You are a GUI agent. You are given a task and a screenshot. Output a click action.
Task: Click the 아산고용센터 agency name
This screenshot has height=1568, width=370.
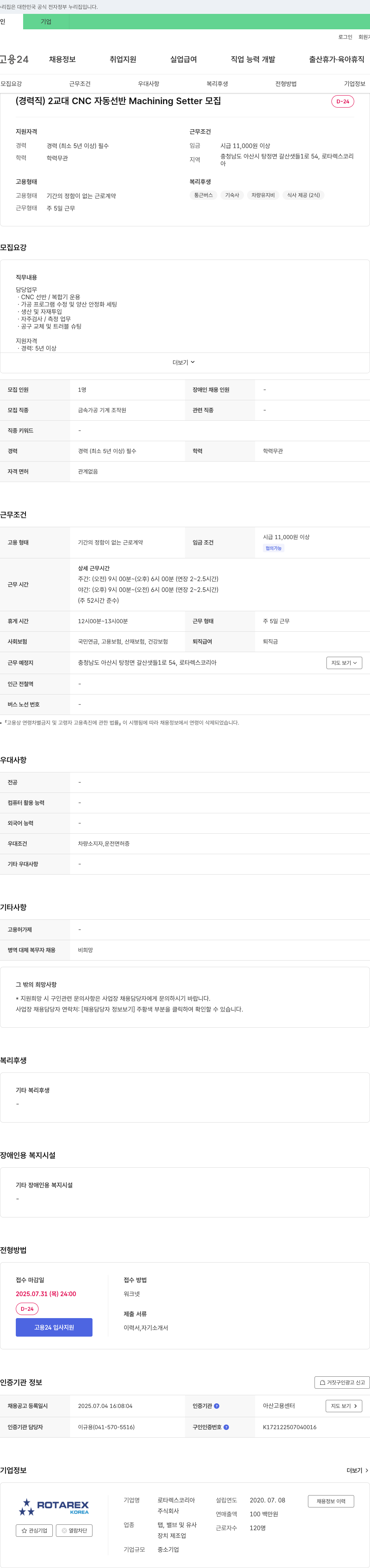[279, 1406]
